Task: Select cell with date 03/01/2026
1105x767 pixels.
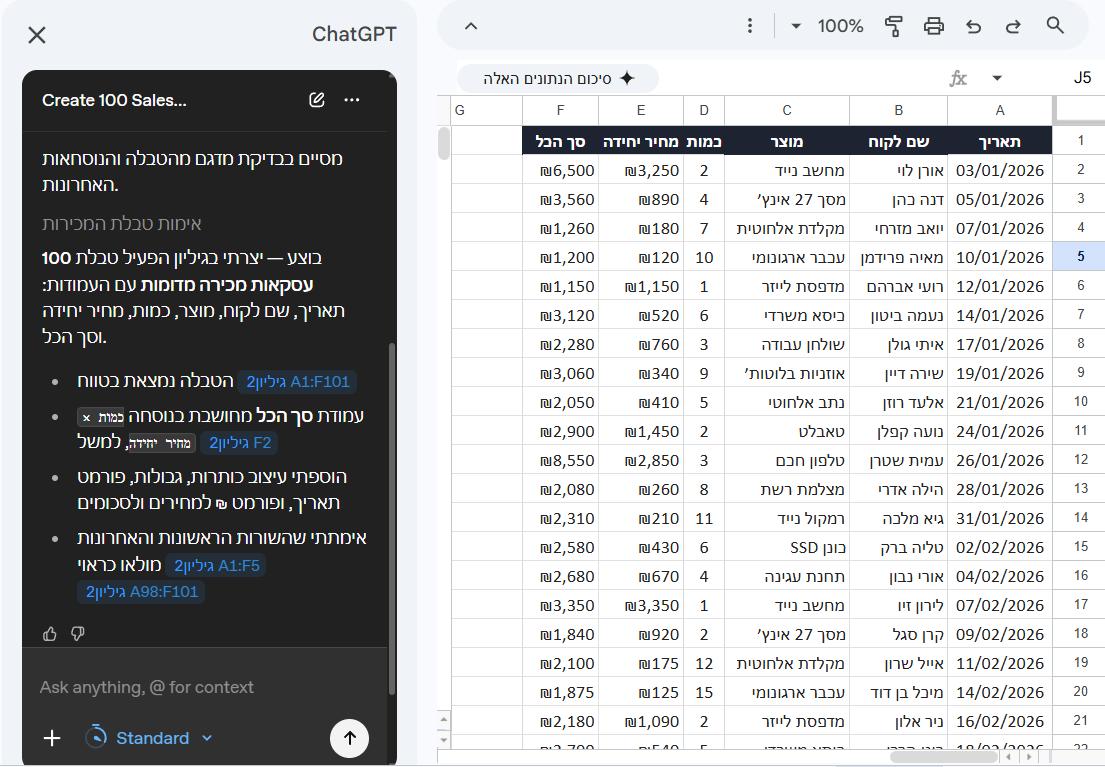Action: pyautogui.click(x=1000, y=170)
